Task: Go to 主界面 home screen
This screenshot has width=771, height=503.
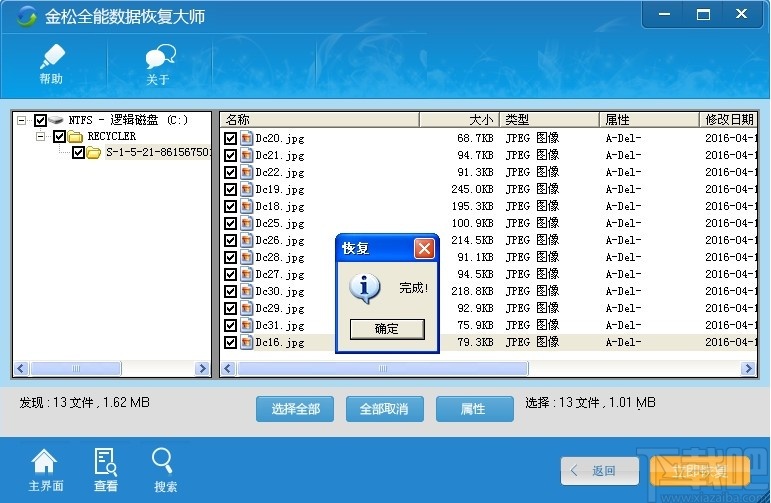Action: [45, 470]
